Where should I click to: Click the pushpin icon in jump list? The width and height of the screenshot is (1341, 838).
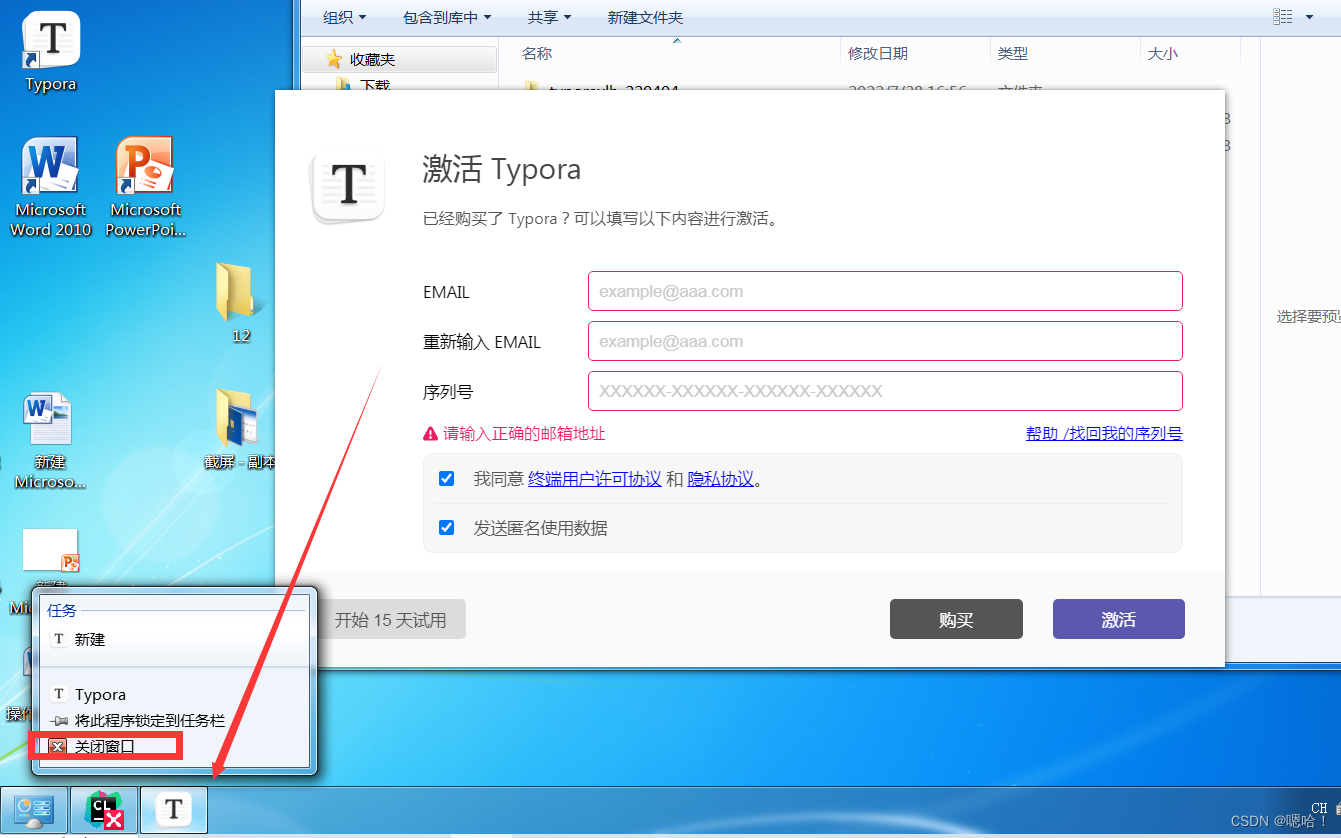click(x=59, y=720)
